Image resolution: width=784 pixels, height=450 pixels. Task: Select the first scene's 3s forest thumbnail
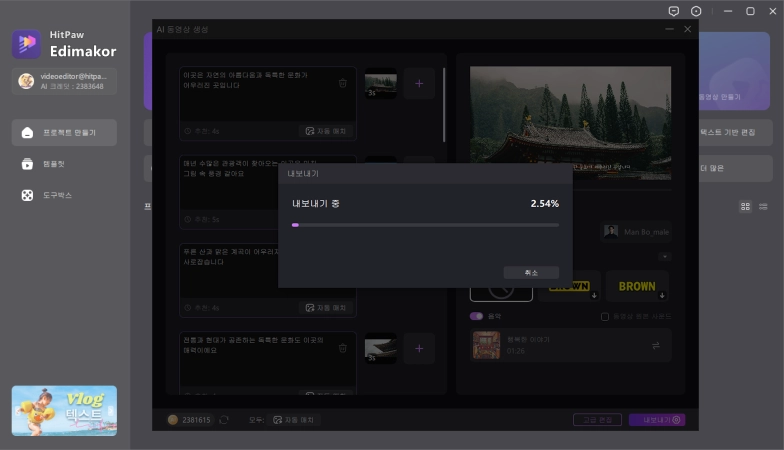(x=380, y=84)
